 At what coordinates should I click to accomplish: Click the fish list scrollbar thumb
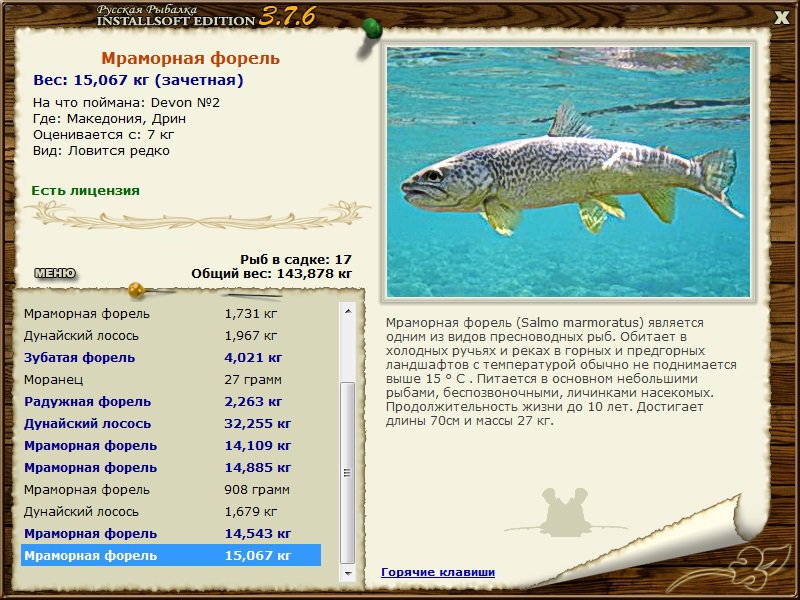coord(347,472)
